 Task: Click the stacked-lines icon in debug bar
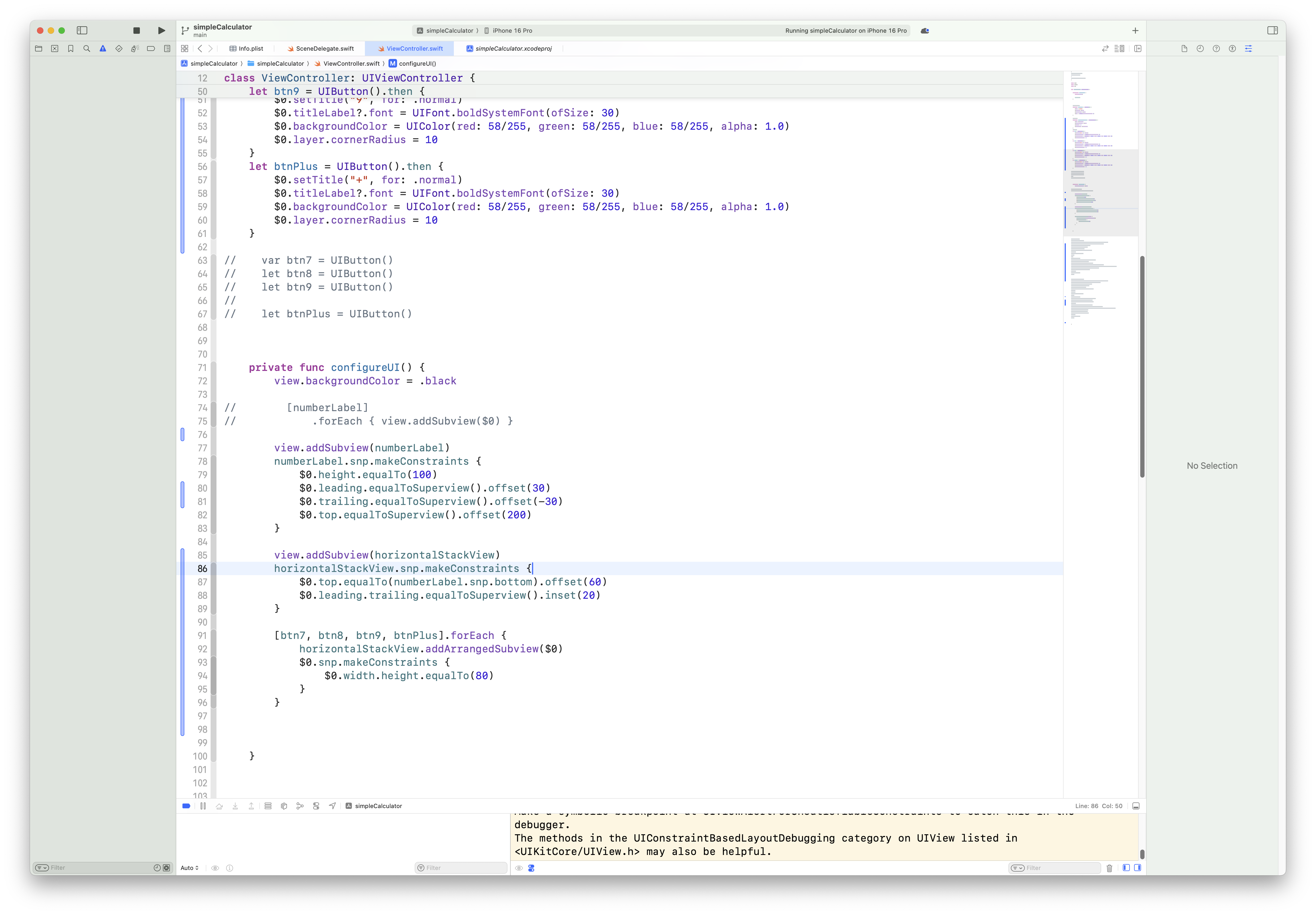(x=268, y=806)
